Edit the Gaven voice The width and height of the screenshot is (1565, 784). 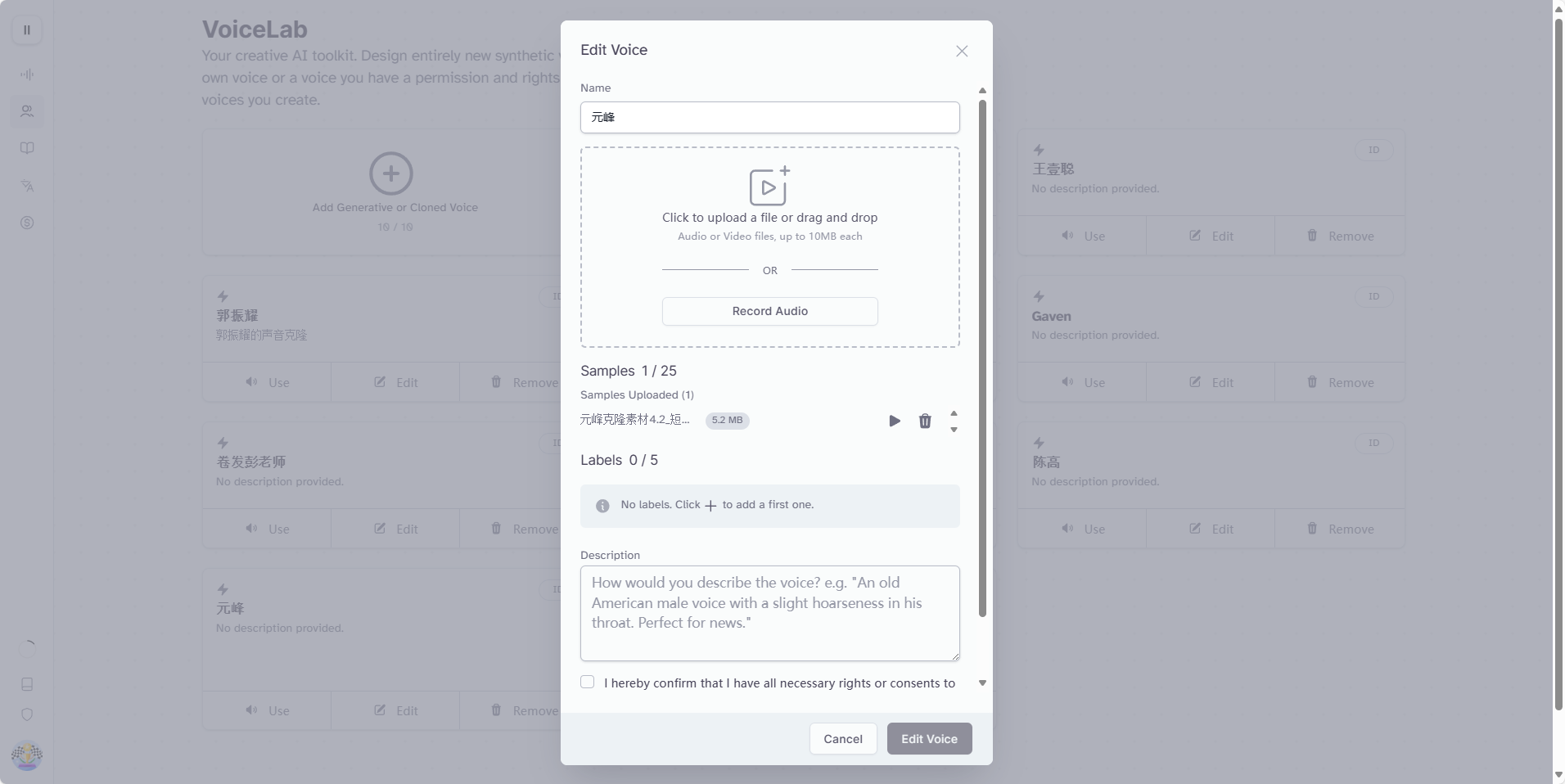(1211, 382)
